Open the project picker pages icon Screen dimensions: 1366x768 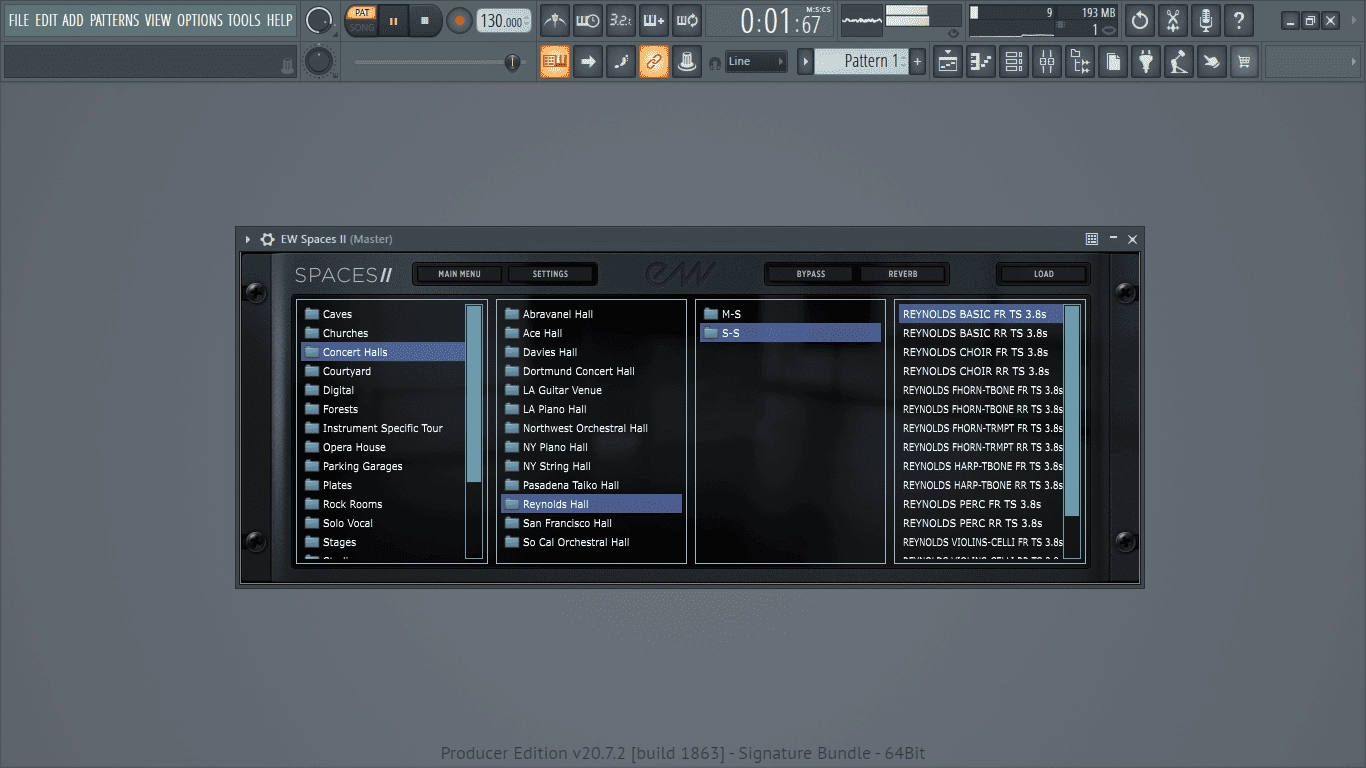tap(1113, 61)
